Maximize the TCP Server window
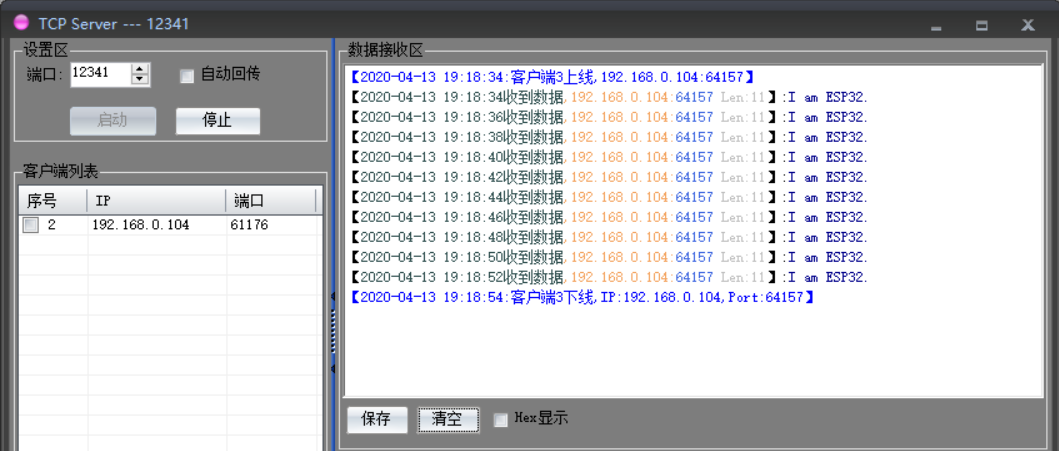This screenshot has width=1059, height=451. (x=982, y=26)
